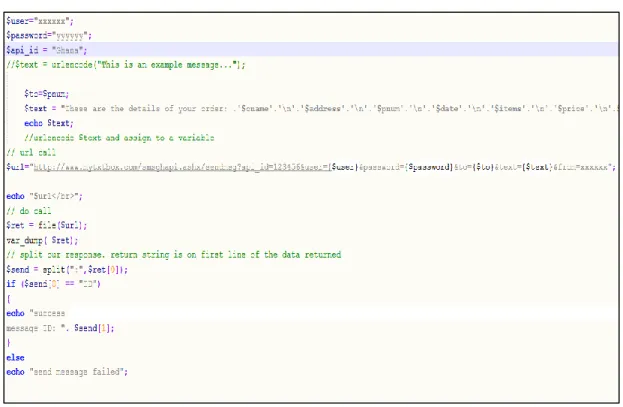The height and width of the screenshot is (407, 623).
Task: Click the {$password} variable in the URL
Action: click(430, 167)
